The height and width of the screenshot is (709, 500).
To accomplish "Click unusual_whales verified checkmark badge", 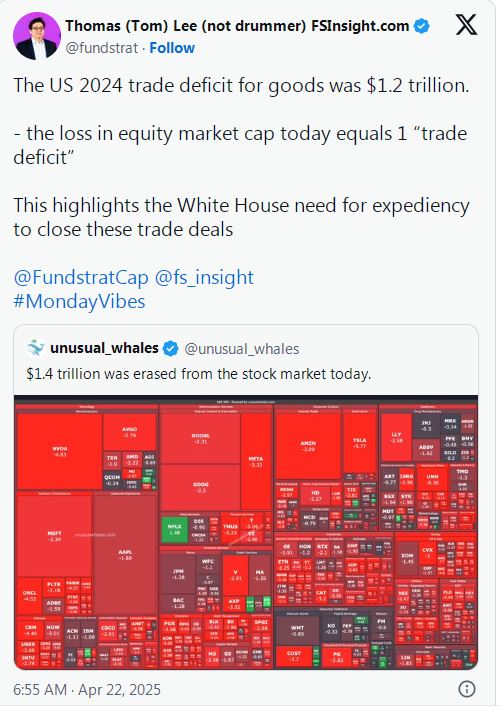I will click(170, 349).
